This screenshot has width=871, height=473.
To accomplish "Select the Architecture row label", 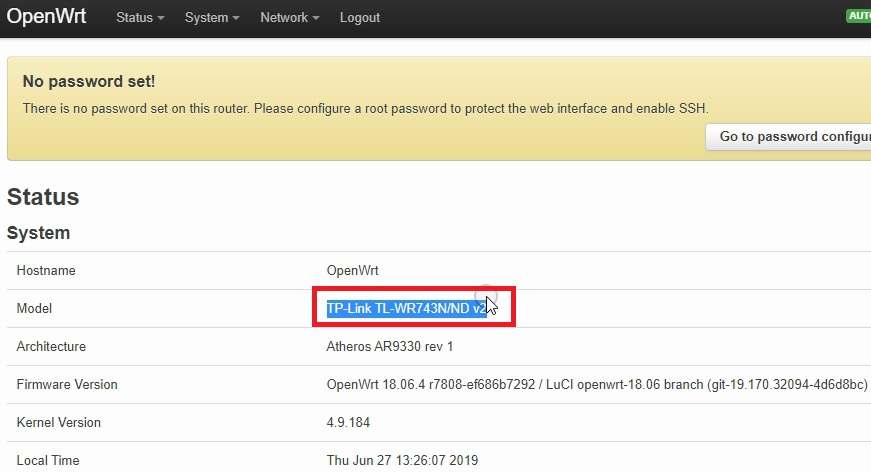I will click(51, 347).
